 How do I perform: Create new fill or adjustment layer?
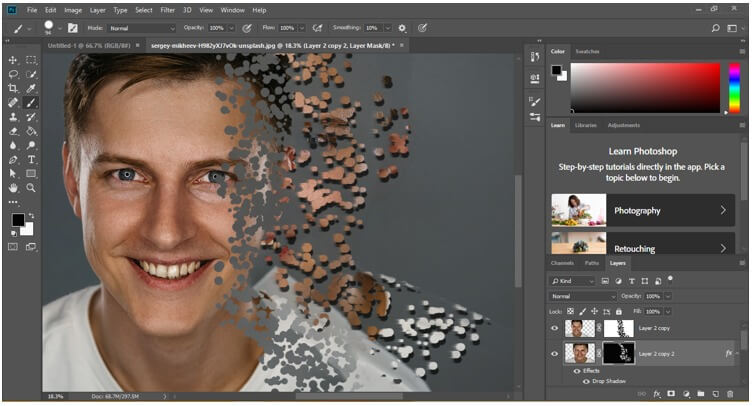[686, 394]
